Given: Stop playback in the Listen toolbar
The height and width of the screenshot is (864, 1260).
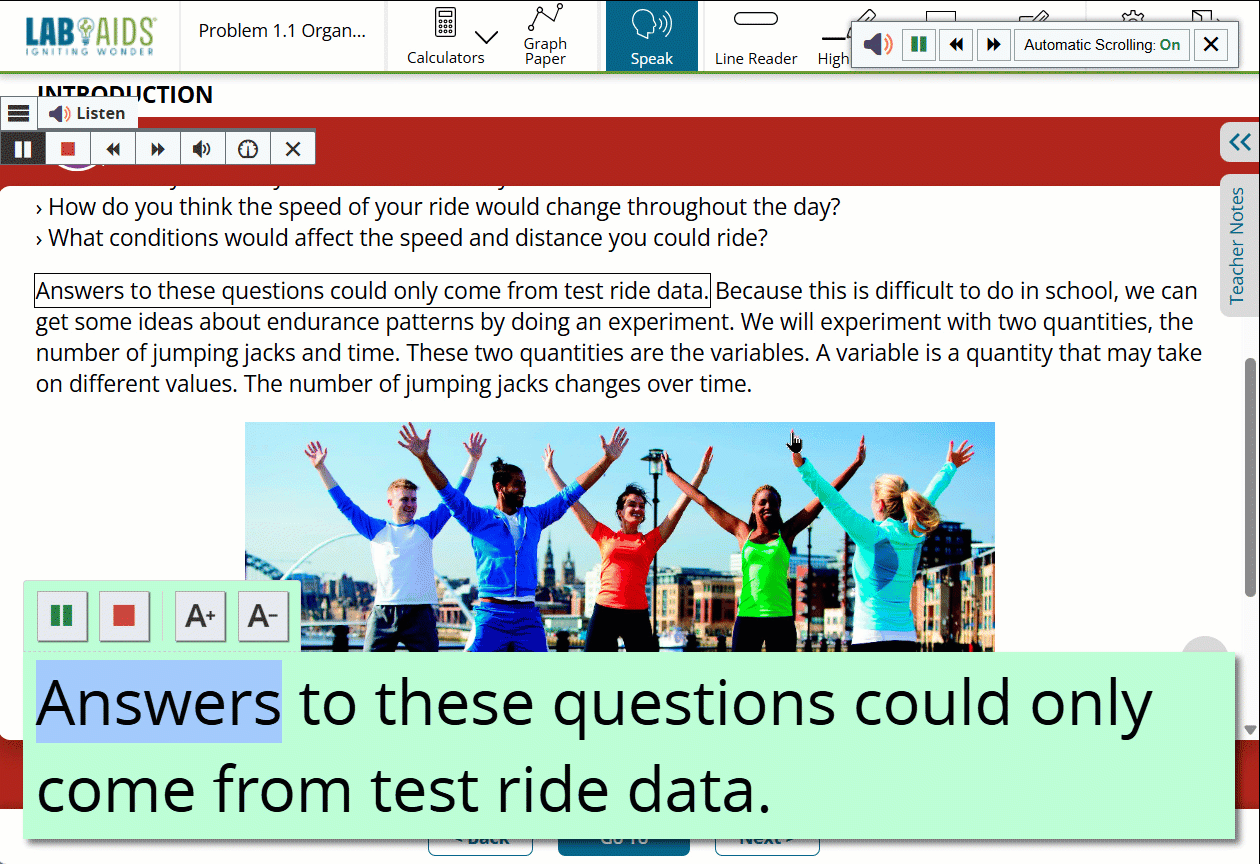Looking at the screenshot, I should tap(68, 149).
